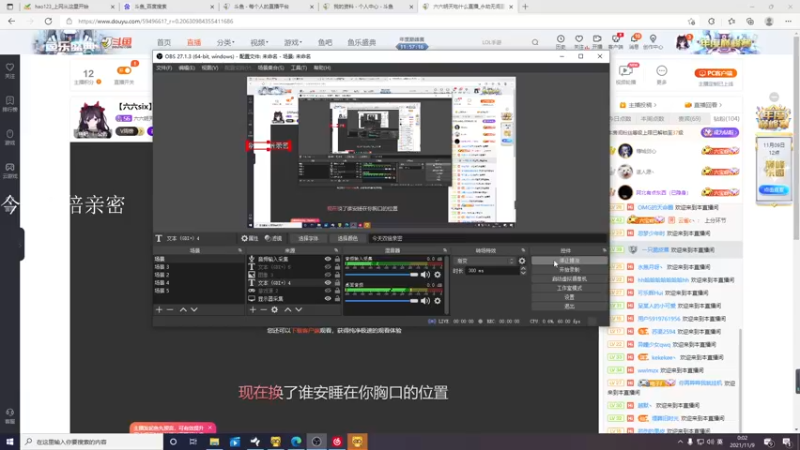Viewport: 800px width, 450px height.
Task: Open the 编辑(E) menu in OBS
Action: [x=186, y=67]
